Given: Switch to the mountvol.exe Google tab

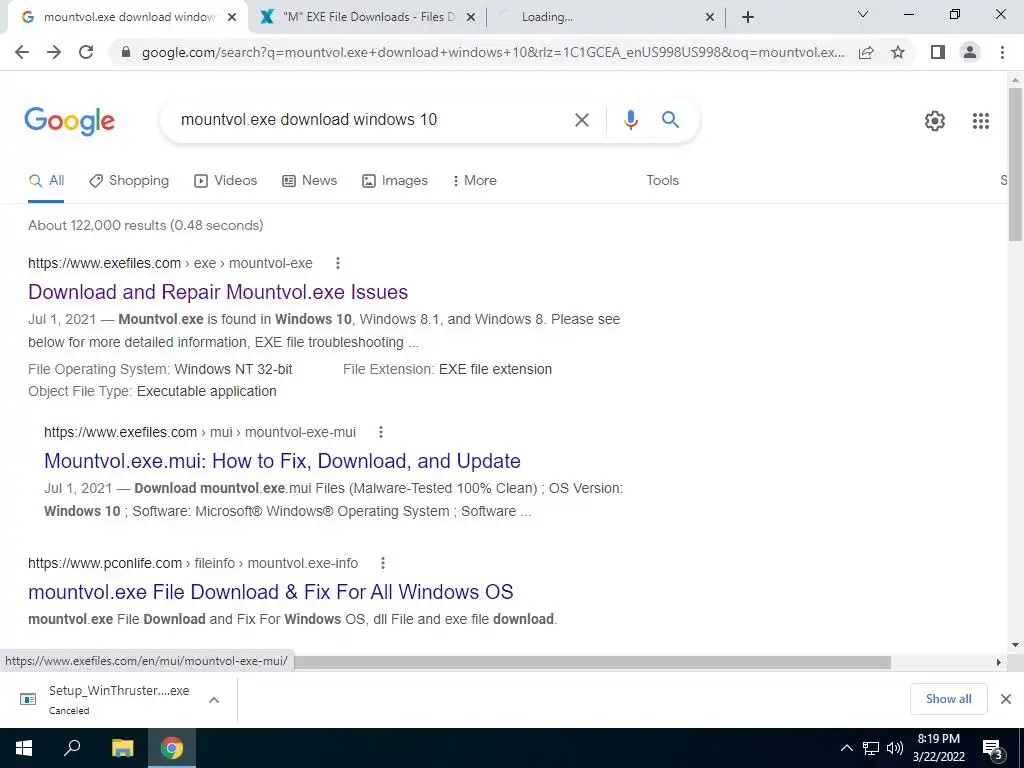Looking at the screenshot, I should [x=128, y=18].
